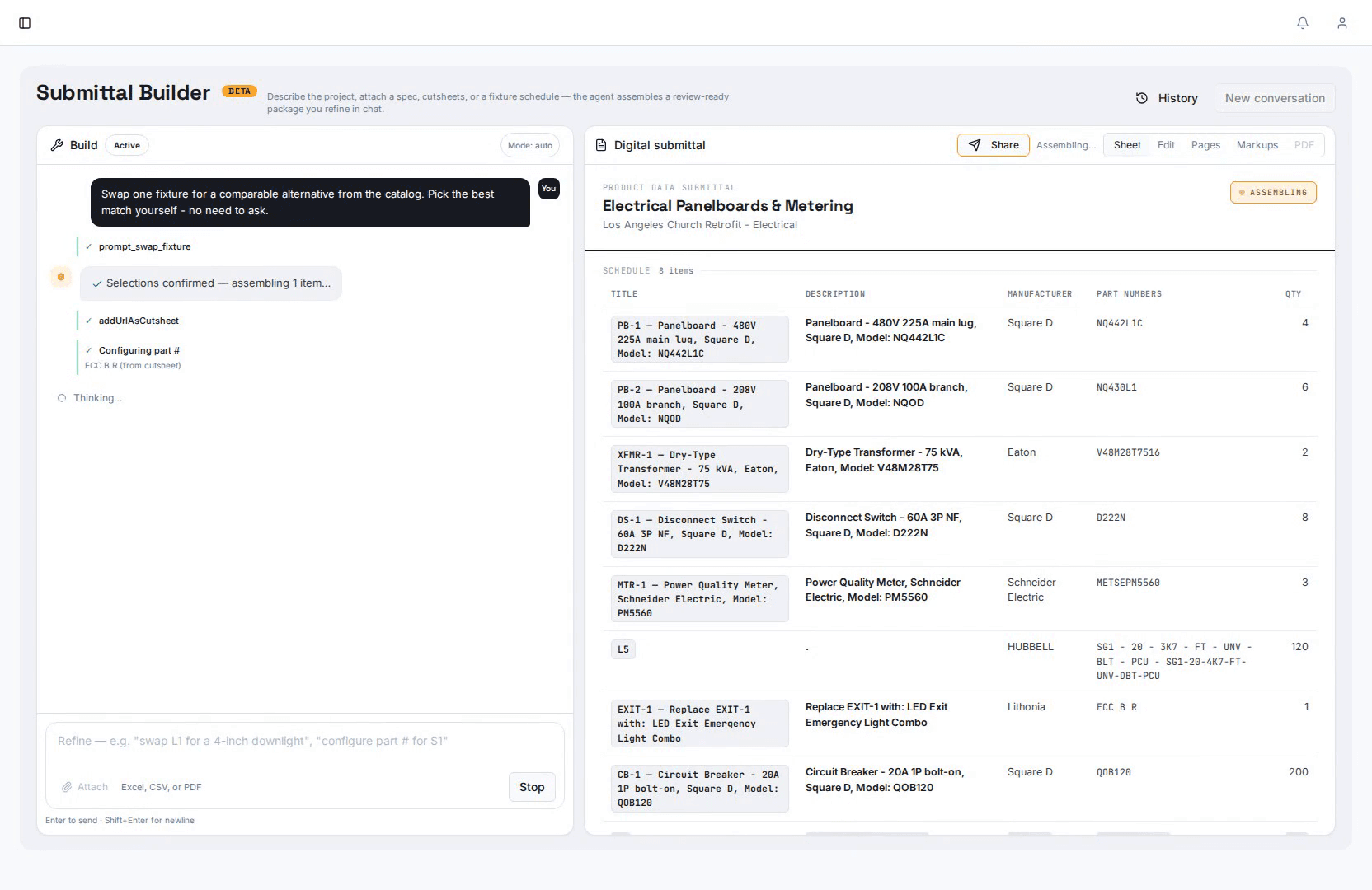Click part number NQ430L1
Image resolution: width=1372 pixels, height=890 pixels.
coord(1116,387)
